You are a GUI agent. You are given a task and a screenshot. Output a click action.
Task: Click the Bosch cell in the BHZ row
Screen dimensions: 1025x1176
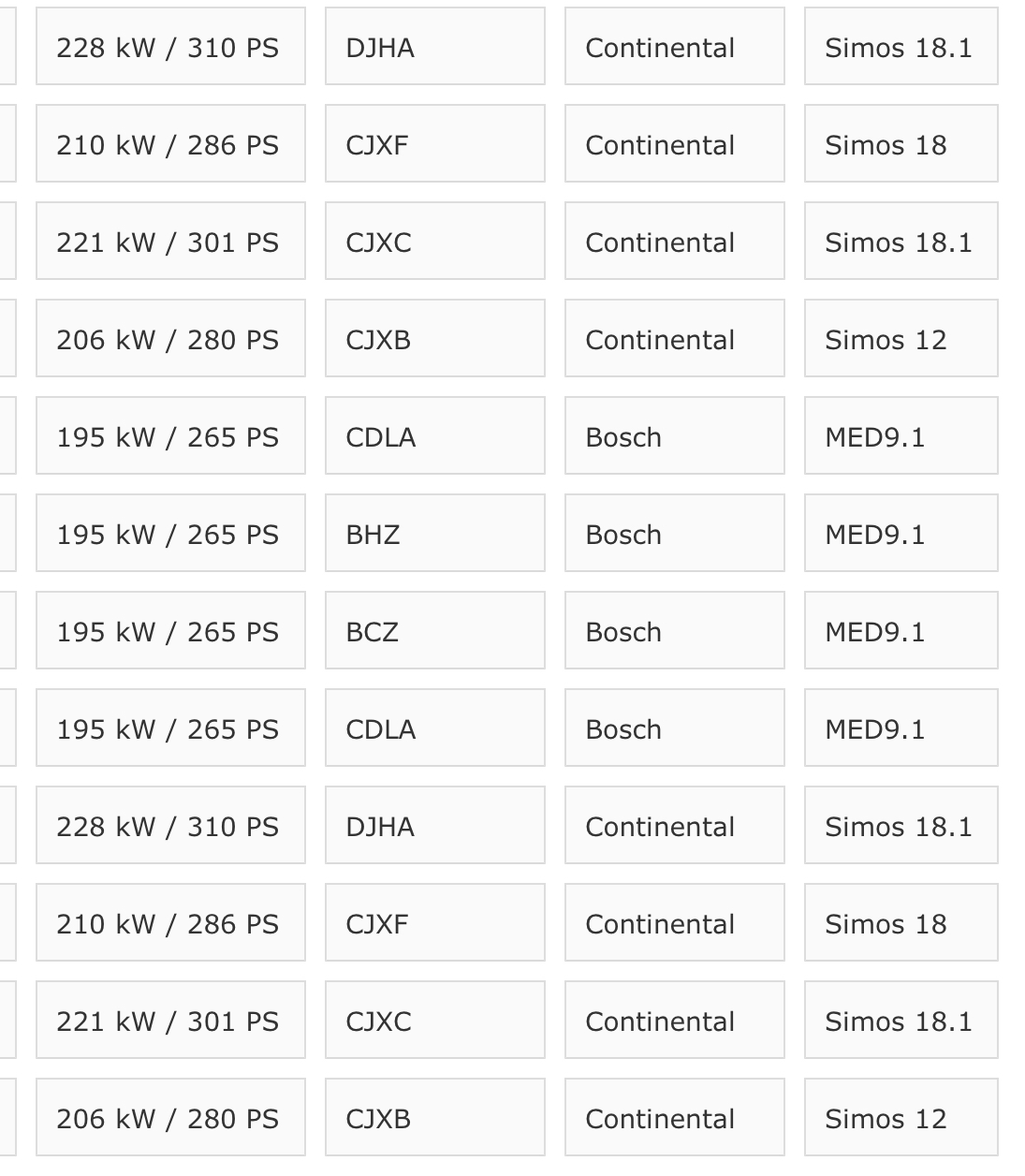(x=674, y=533)
